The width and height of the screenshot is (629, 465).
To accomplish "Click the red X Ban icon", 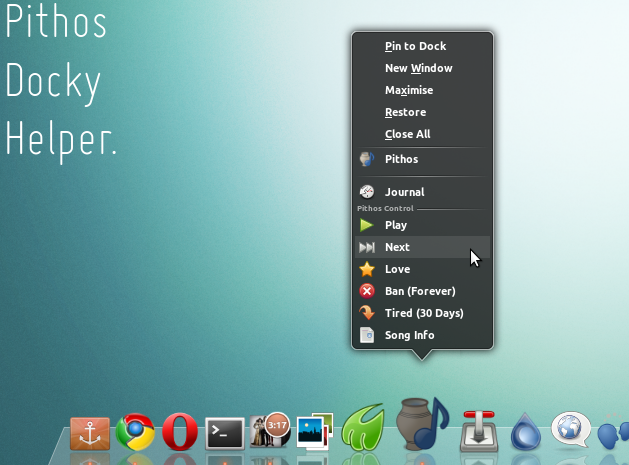I will click(x=367, y=291).
